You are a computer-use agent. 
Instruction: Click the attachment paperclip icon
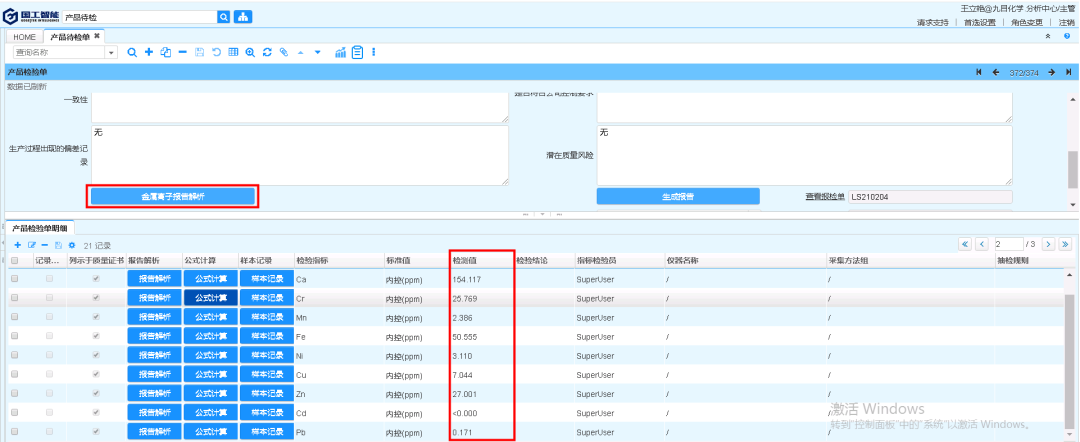tap(284, 52)
